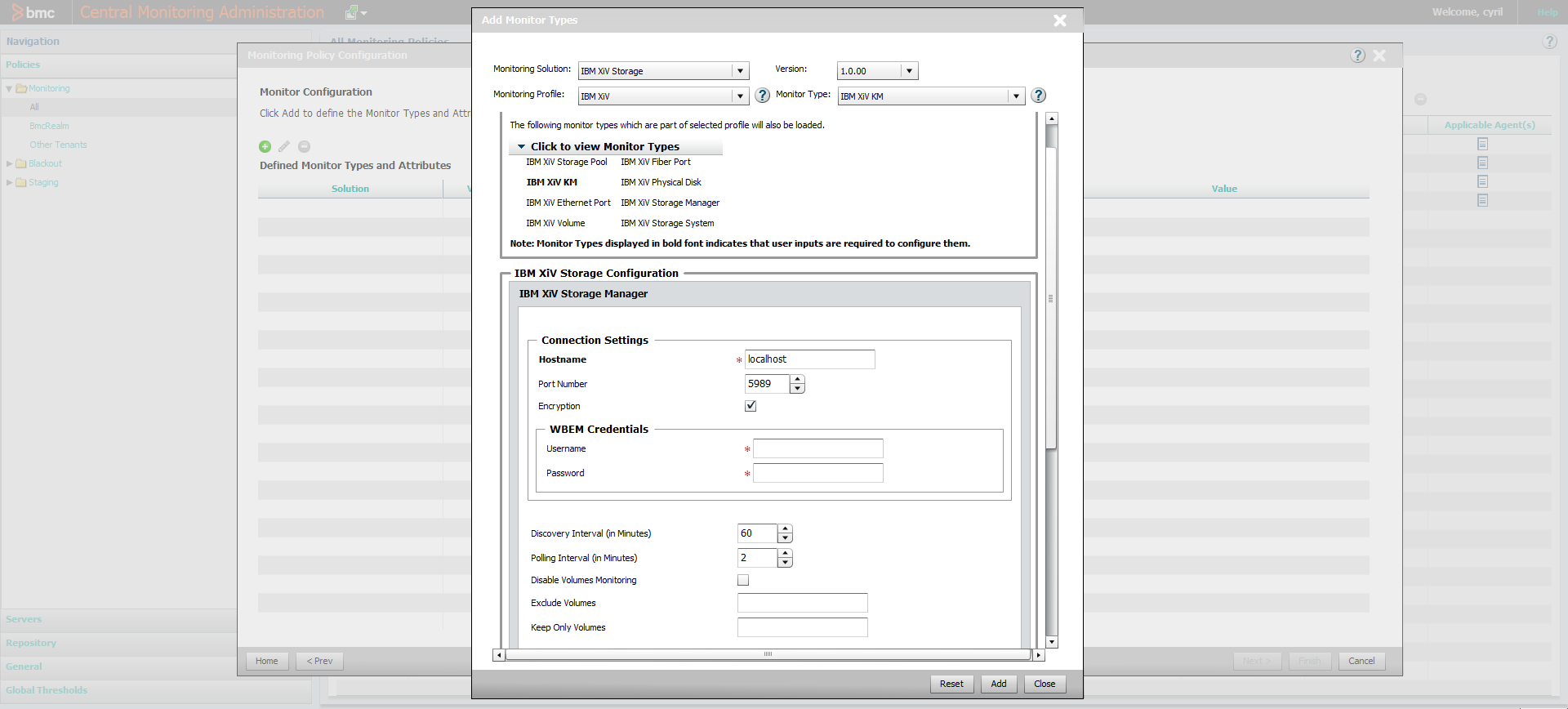Select Other Tenants tree item
The width and height of the screenshot is (1568, 709).
[58, 145]
